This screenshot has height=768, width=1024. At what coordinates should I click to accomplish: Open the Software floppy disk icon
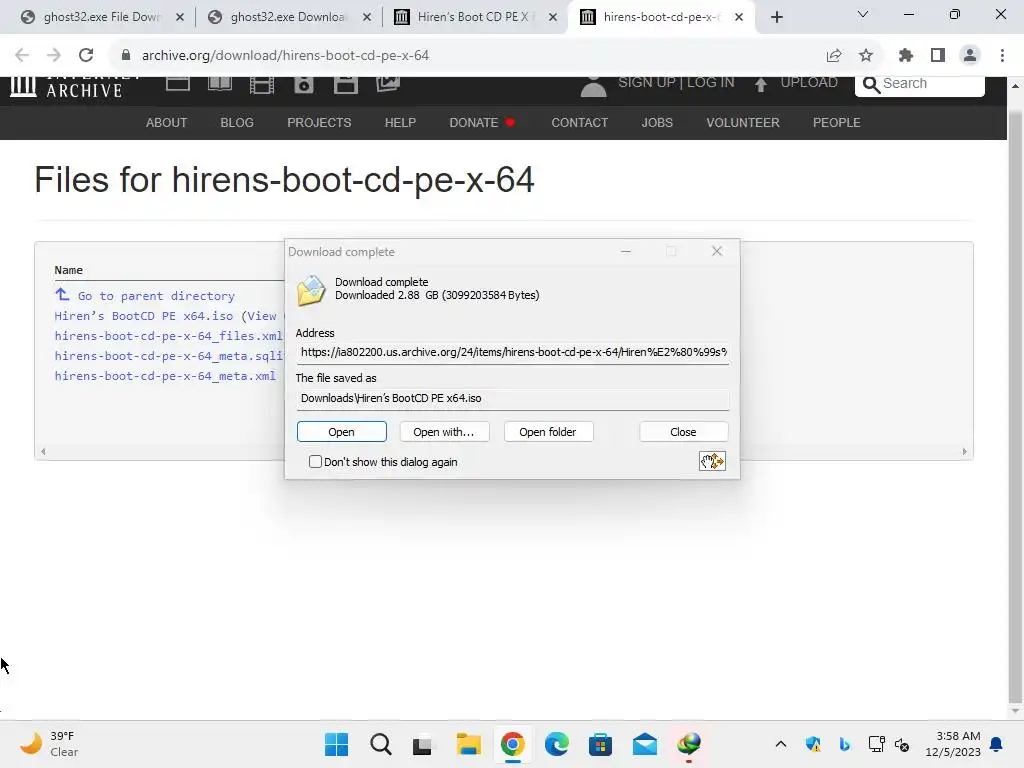click(x=345, y=85)
